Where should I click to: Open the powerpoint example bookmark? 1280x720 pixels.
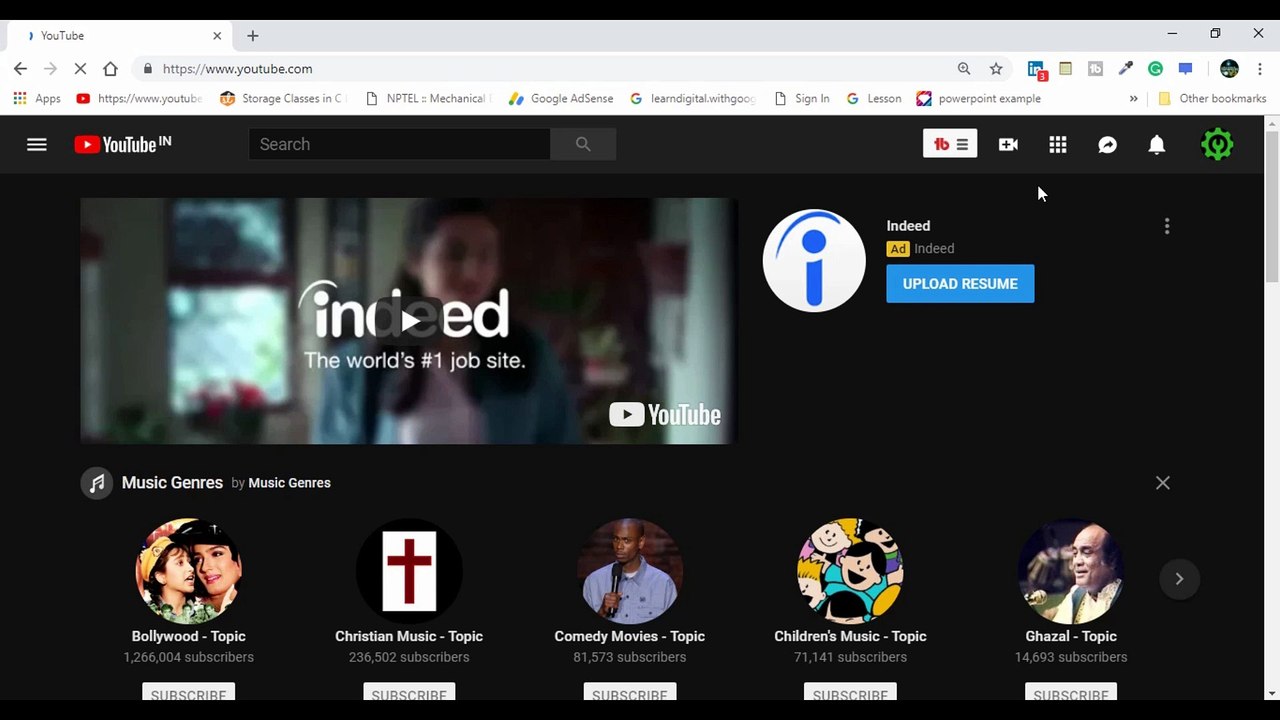(x=979, y=99)
